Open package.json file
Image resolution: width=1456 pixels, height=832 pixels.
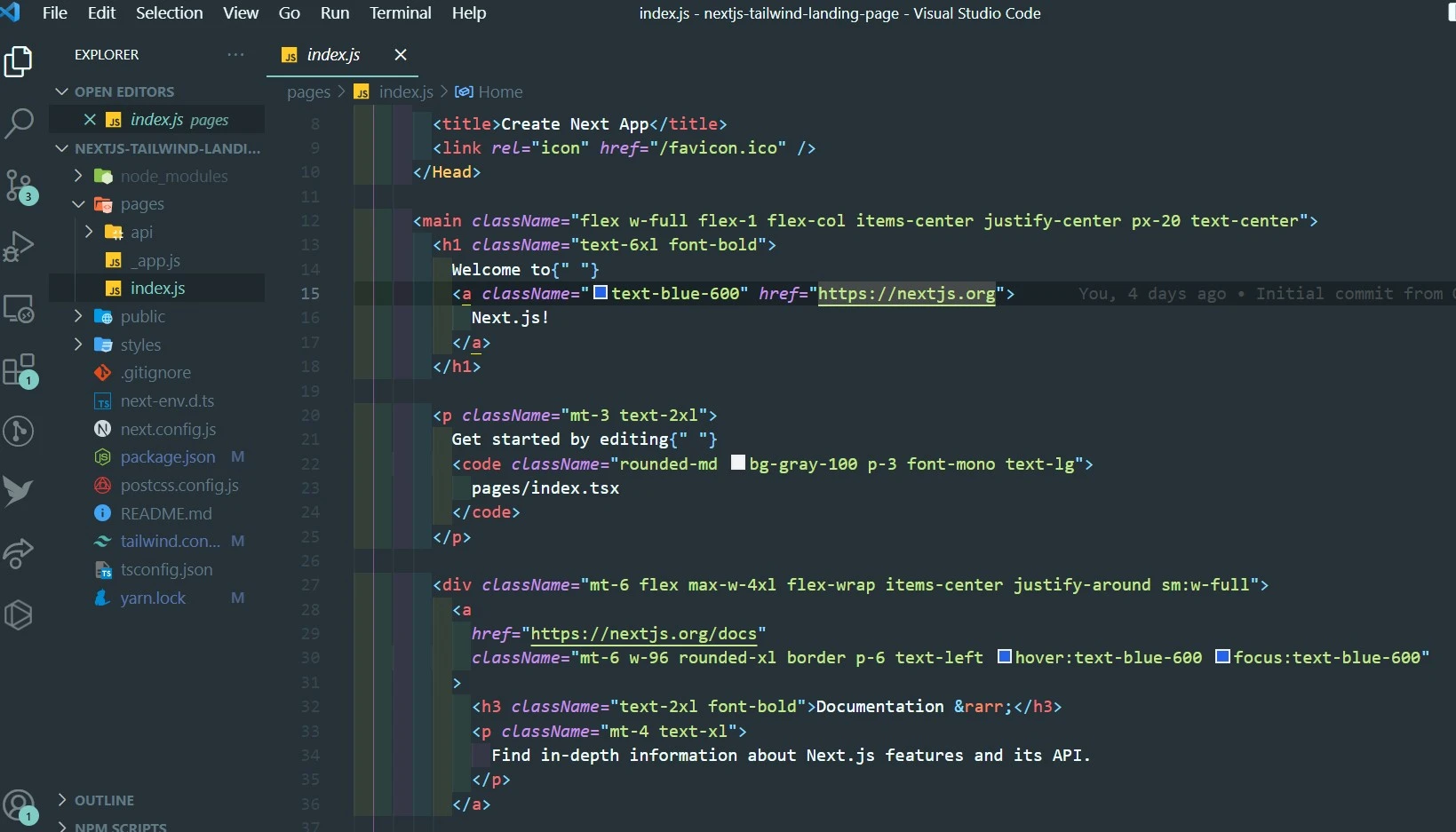[x=156, y=457]
